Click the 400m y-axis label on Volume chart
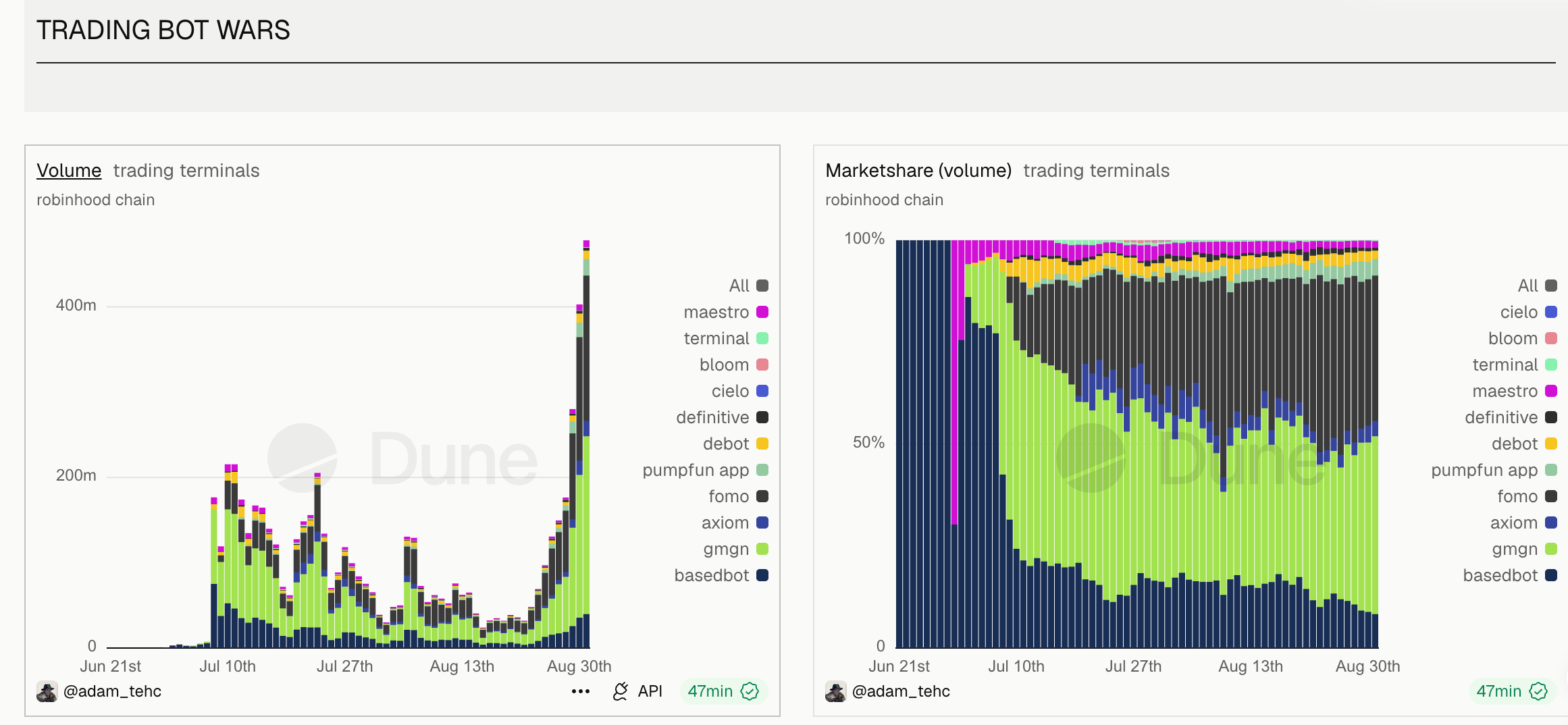Viewport: 1568px width, 725px height. point(76,305)
